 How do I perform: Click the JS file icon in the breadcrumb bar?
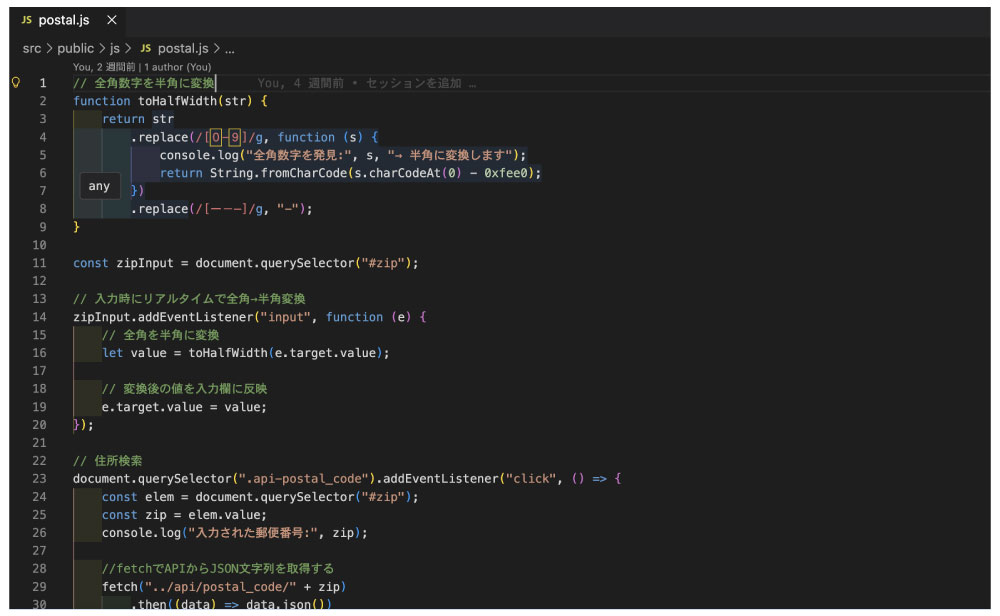click(x=144, y=47)
